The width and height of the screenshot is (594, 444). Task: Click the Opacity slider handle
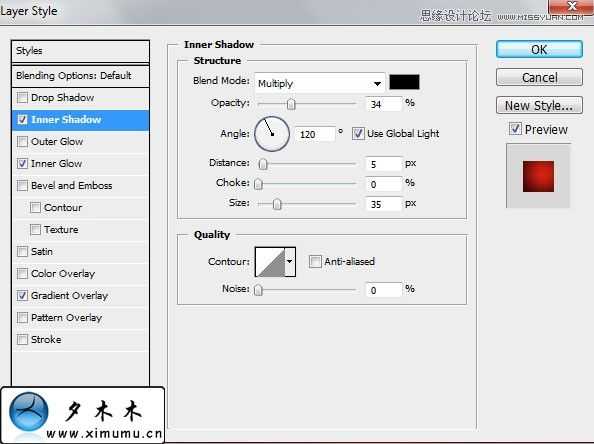pyautogui.click(x=291, y=104)
